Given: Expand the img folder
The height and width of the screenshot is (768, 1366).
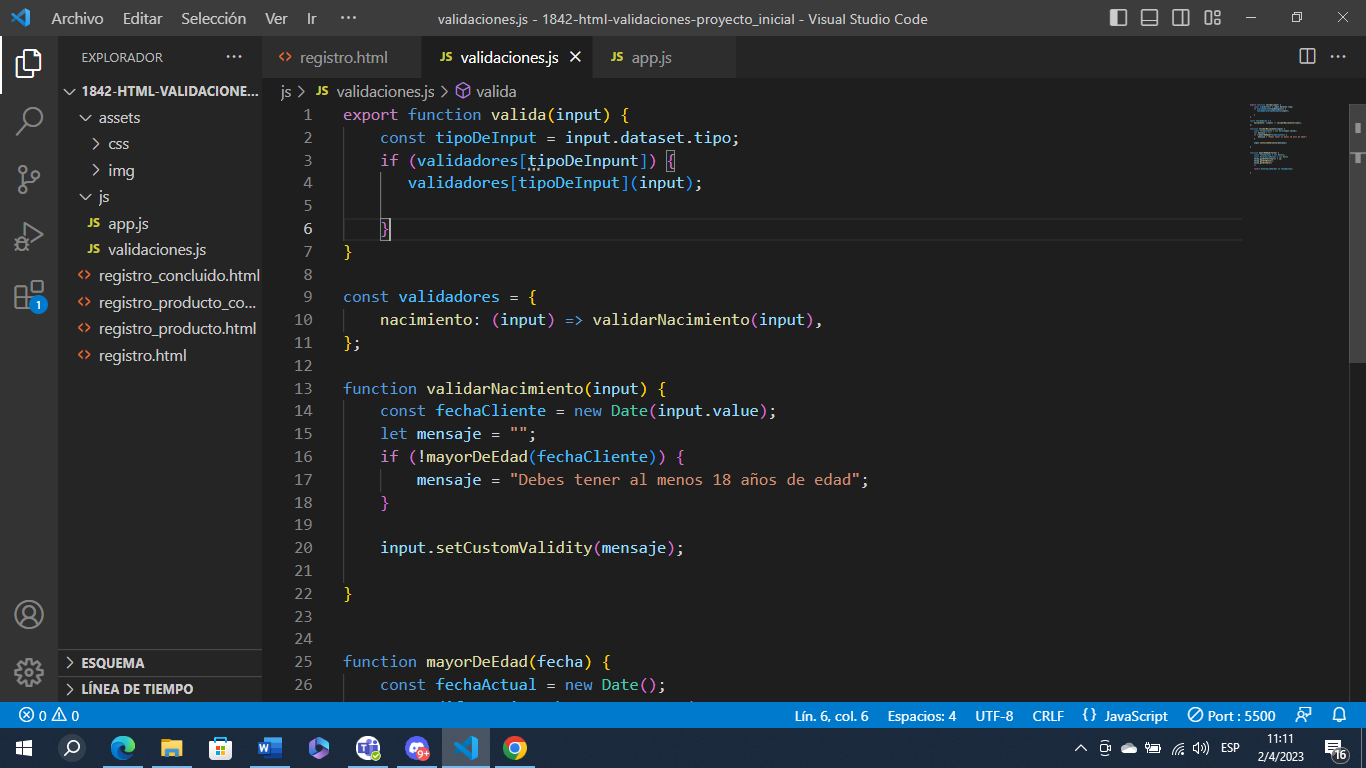Looking at the screenshot, I should coord(160,171).
